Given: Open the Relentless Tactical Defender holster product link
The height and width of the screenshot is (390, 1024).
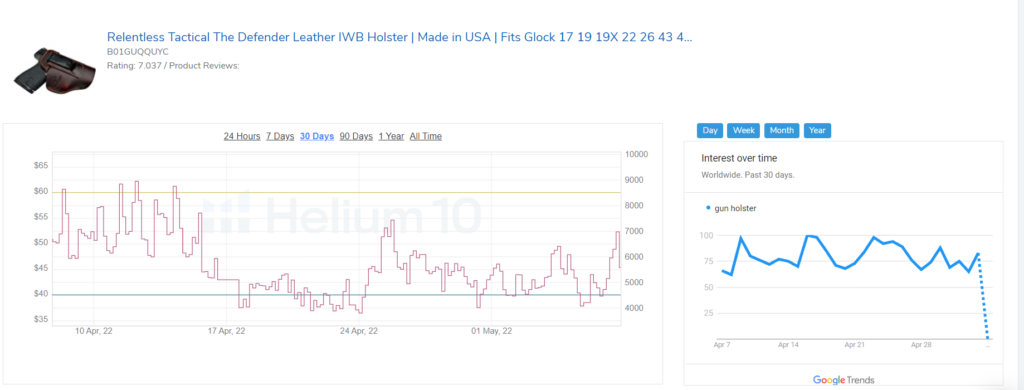Looking at the screenshot, I should (399, 37).
